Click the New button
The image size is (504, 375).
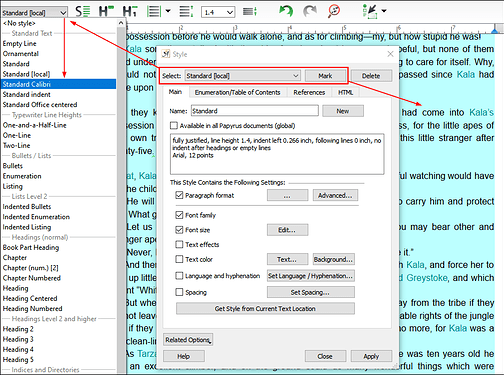(x=343, y=111)
